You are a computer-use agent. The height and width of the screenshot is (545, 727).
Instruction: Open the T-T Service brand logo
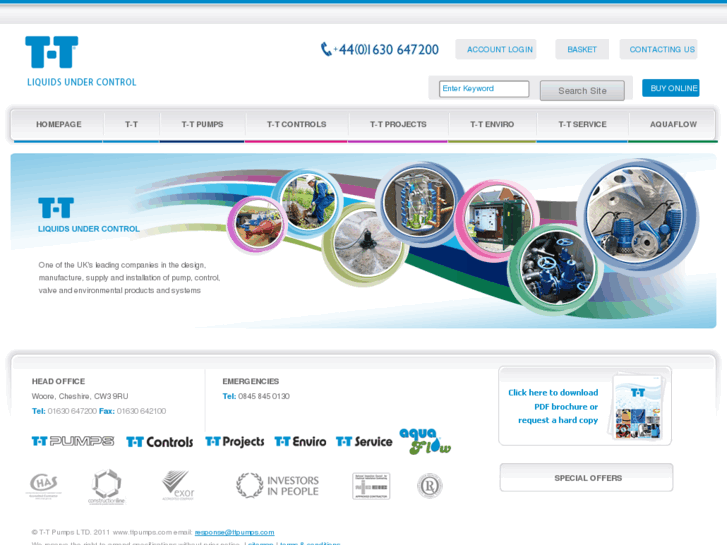click(x=364, y=442)
